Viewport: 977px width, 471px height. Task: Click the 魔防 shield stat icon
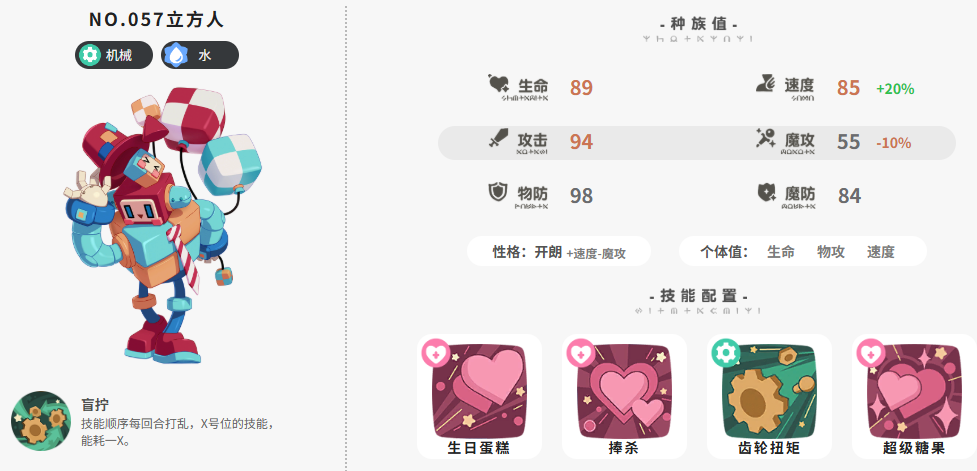click(766, 192)
